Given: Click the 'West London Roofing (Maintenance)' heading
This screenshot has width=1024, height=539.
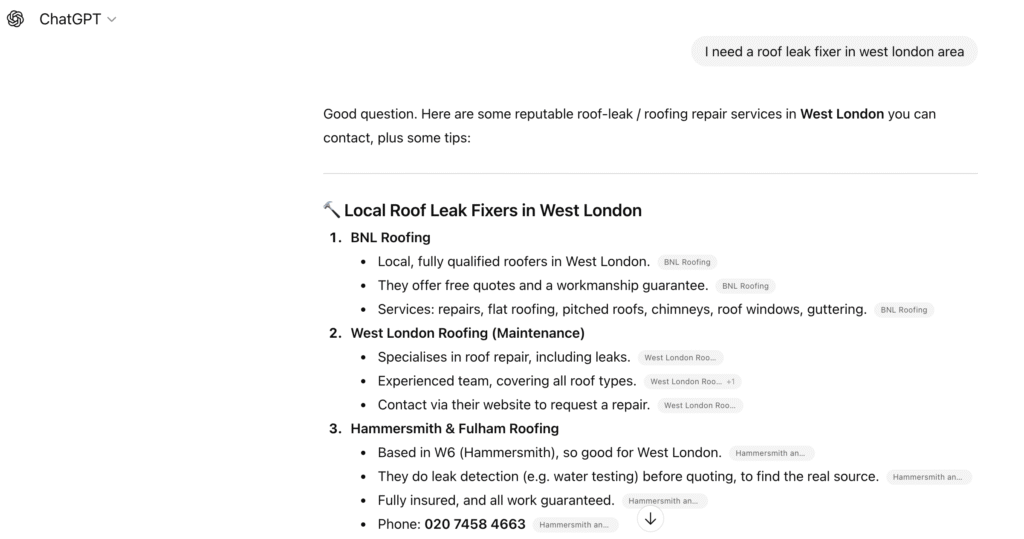Looking at the screenshot, I should (x=467, y=333).
